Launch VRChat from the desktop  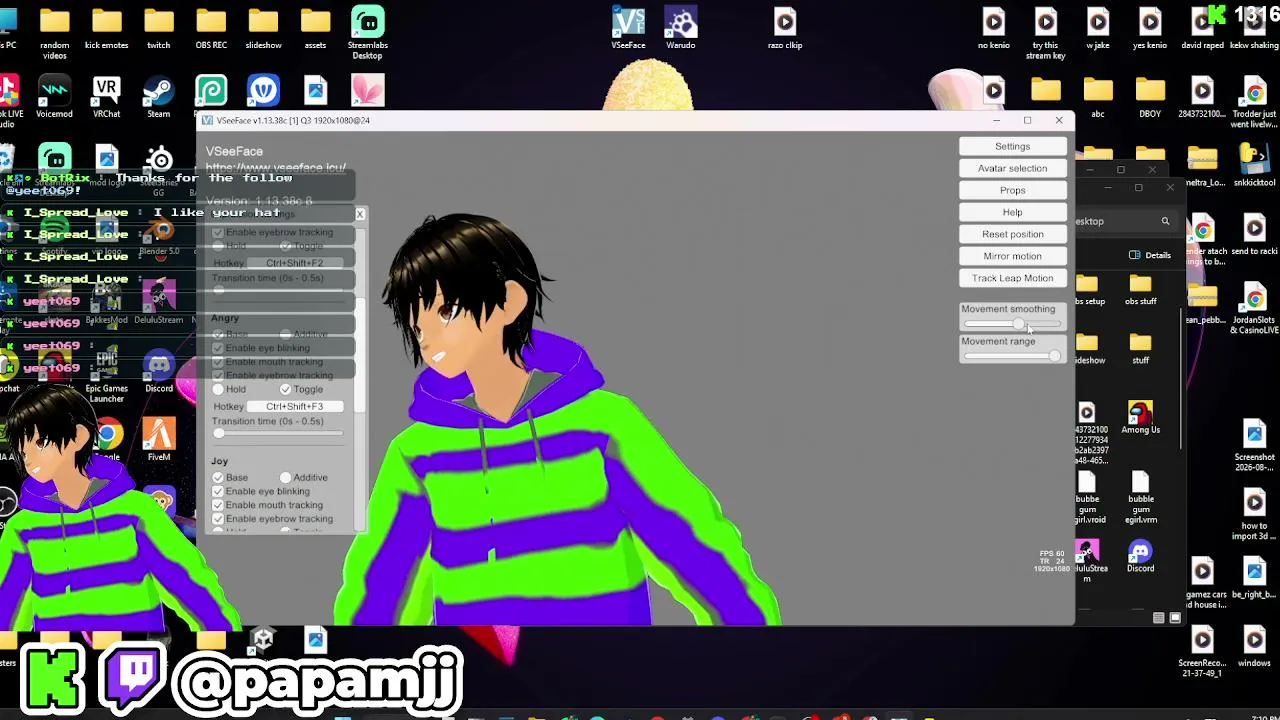point(106,98)
